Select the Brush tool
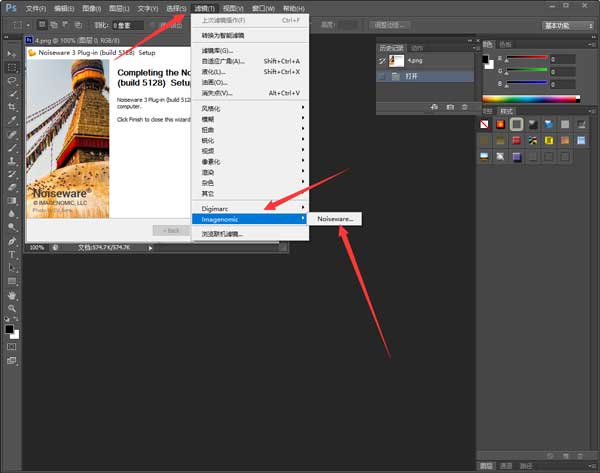The width and height of the screenshot is (600, 473). coord(12,147)
